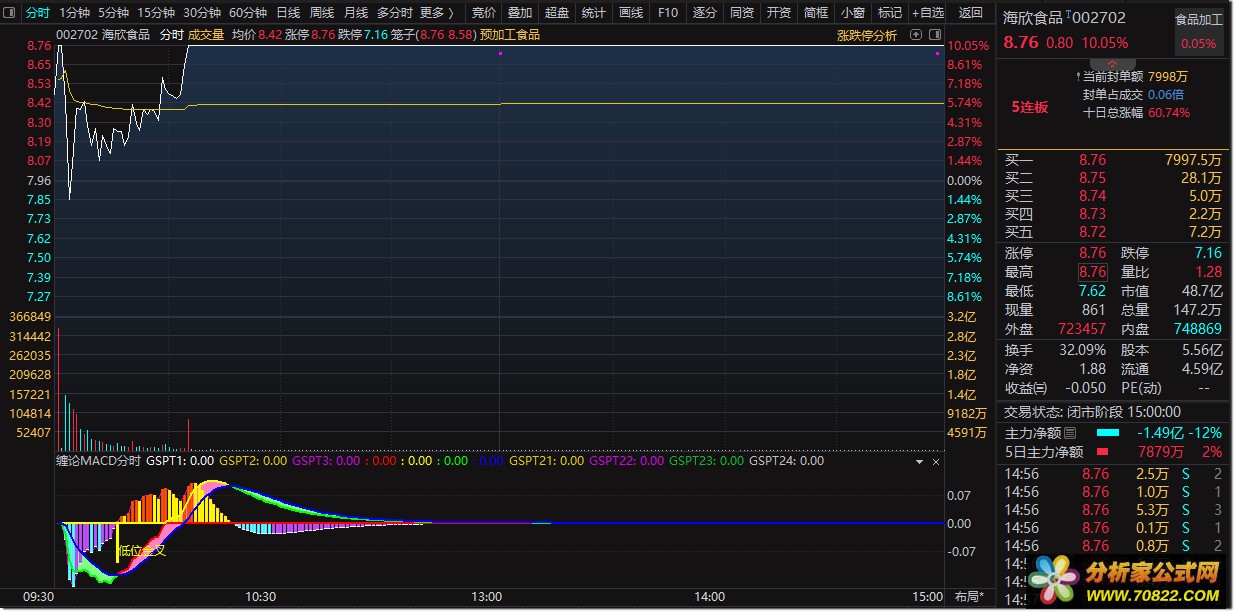Viewport: 1236px width, 612px height.
Task: Open the MACD indicator dropdown triangle
Action: point(919,462)
